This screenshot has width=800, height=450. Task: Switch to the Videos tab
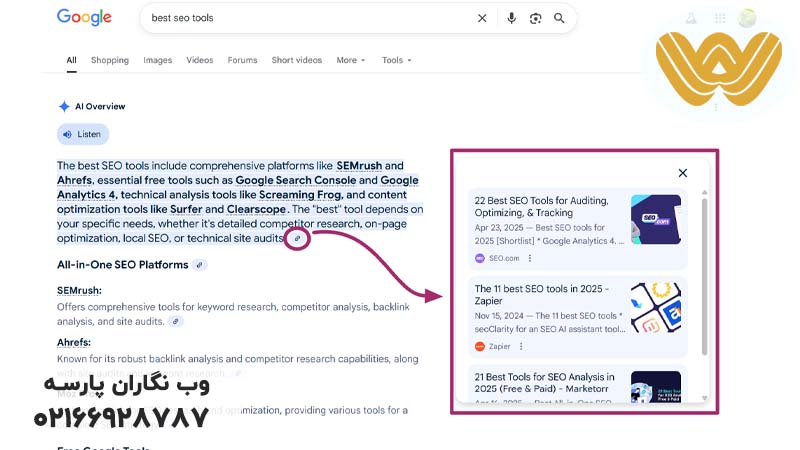click(199, 60)
